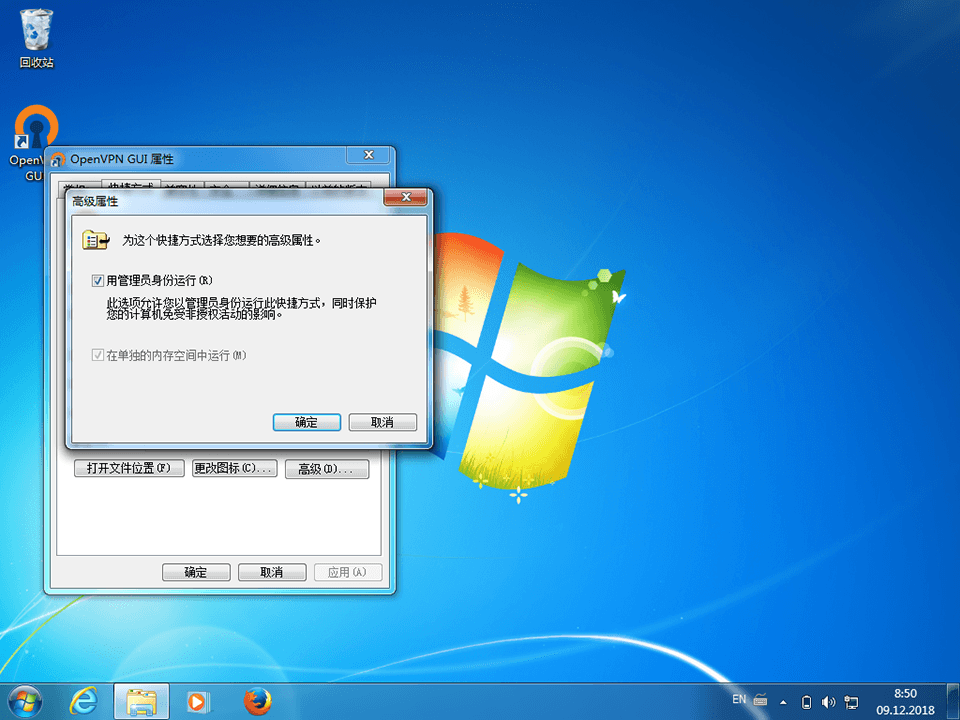Select the 回收站 recycle bin desktop icon
Image resolution: width=960 pixels, height=720 pixels.
click(36, 38)
